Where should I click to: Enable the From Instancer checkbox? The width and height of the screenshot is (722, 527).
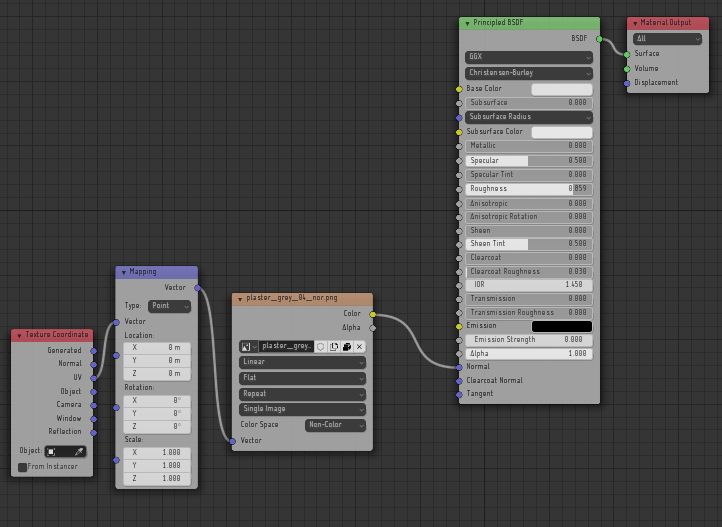(22, 467)
